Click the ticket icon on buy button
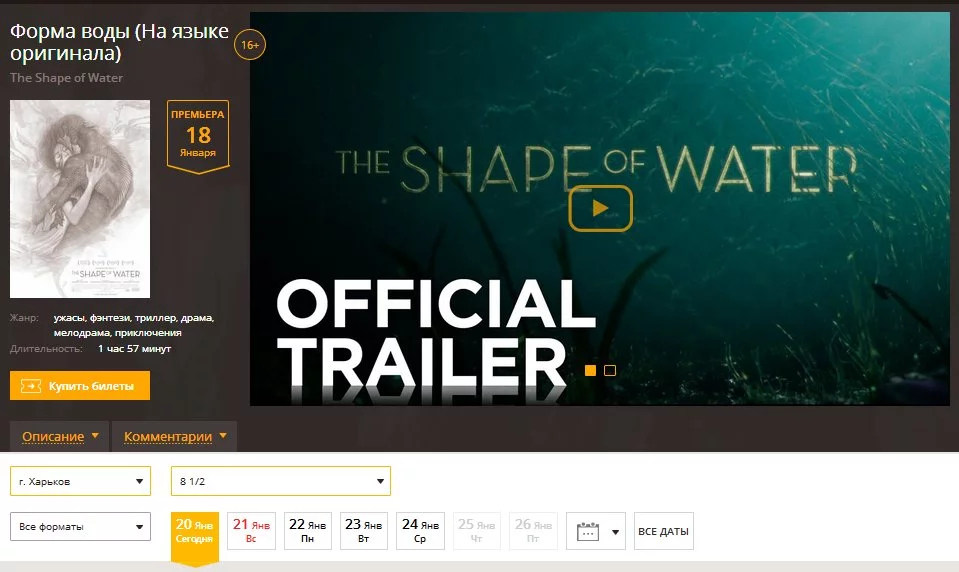The height and width of the screenshot is (572, 959). 31,386
